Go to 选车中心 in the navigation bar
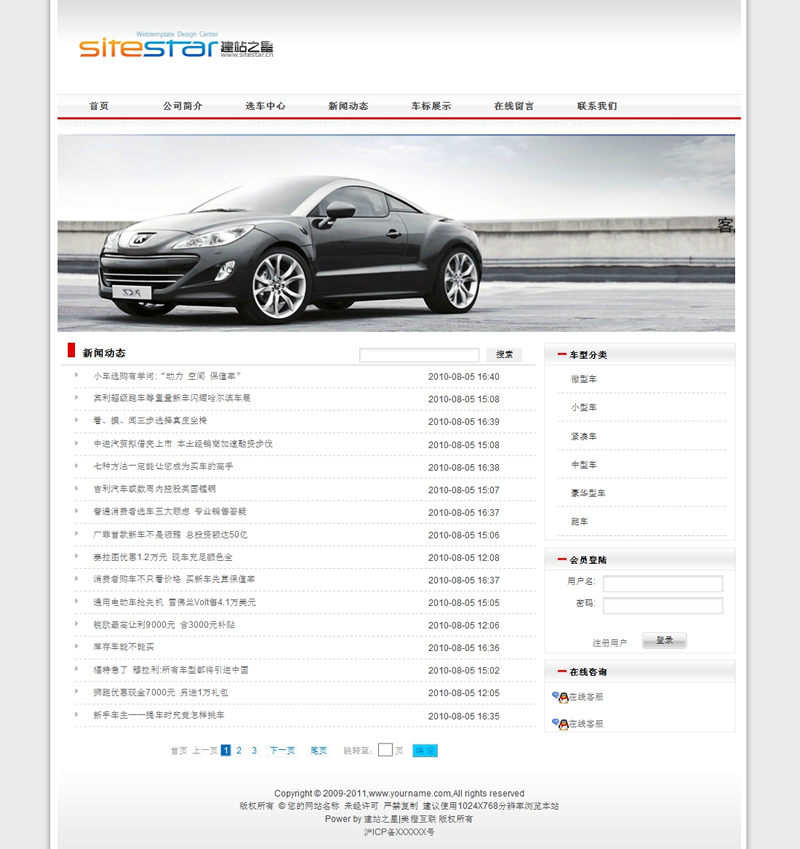 pyautogui.click(x=265, y=106)
